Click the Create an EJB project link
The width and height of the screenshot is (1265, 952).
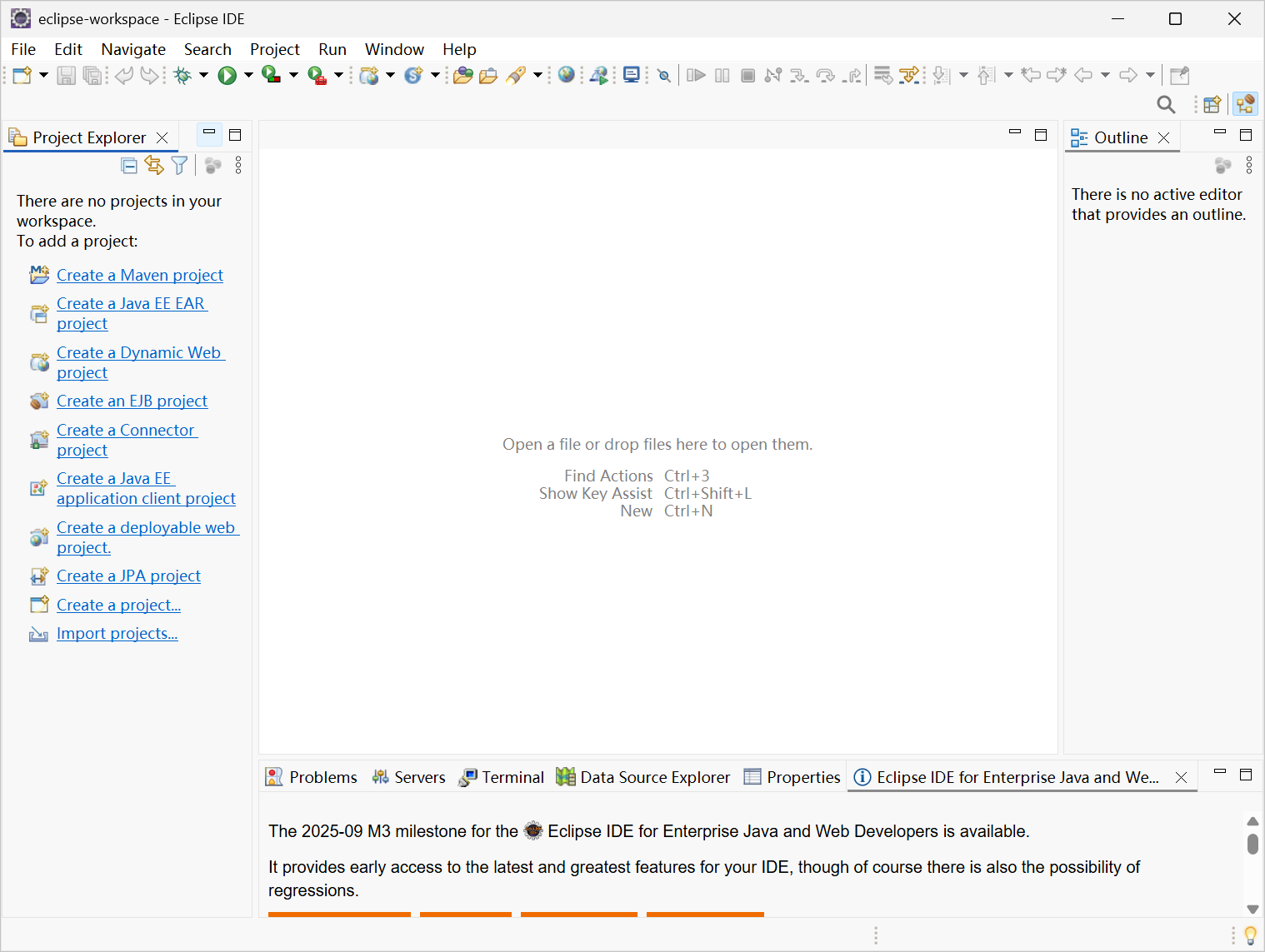(x=132, y=401)
